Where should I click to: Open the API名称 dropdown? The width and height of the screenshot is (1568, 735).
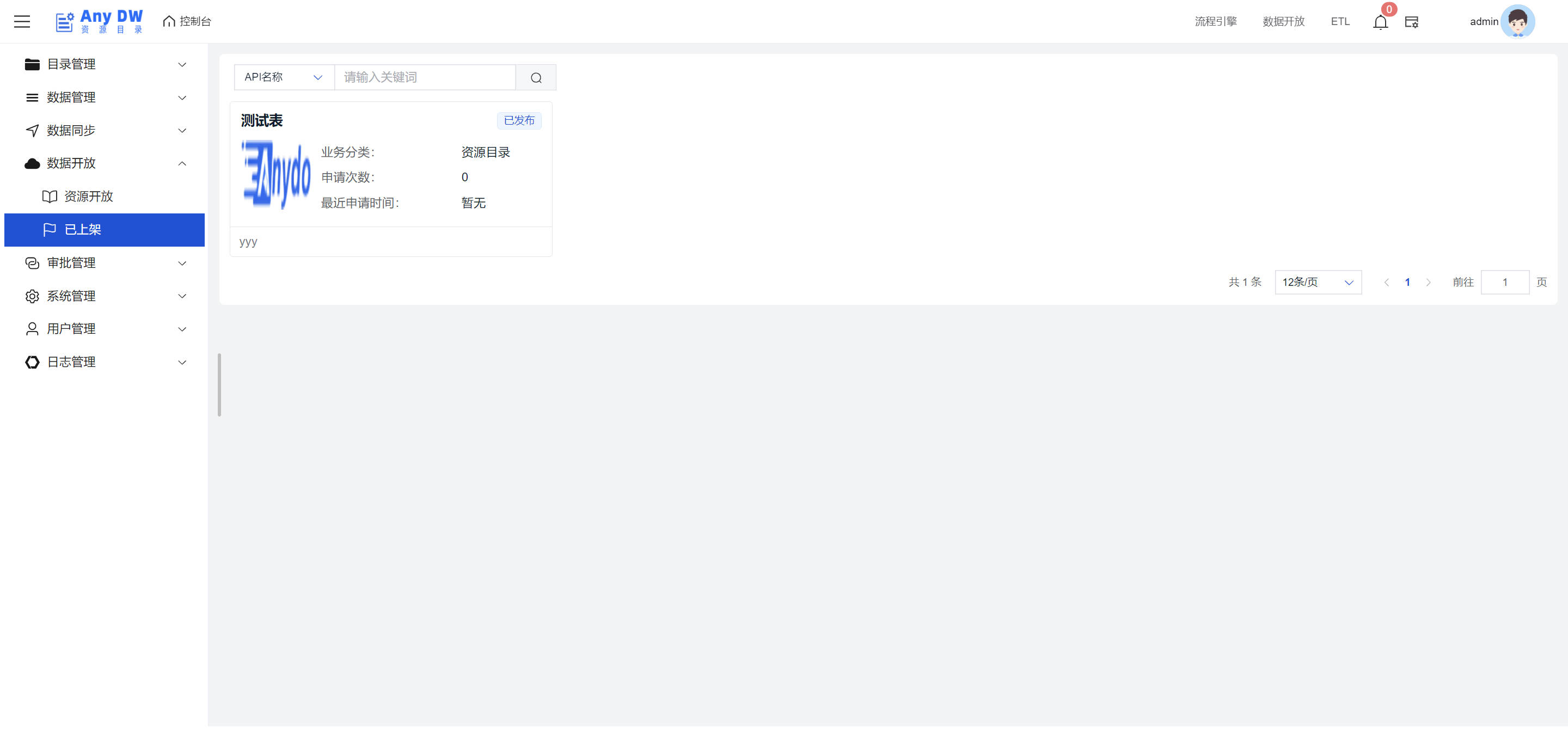pyautogui.click(x=284, y=77)
